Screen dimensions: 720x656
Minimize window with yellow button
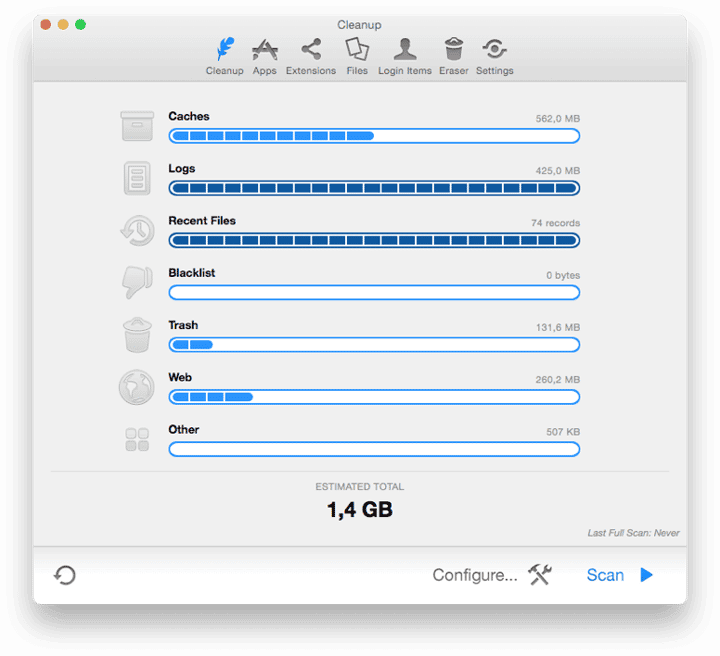[63, 24]
